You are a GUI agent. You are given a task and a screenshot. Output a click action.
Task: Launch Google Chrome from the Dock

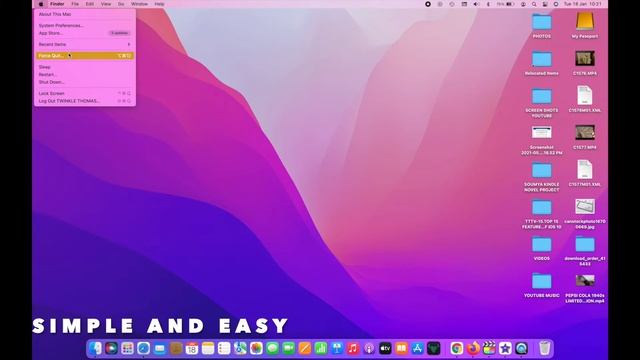(x=457, y=348)
